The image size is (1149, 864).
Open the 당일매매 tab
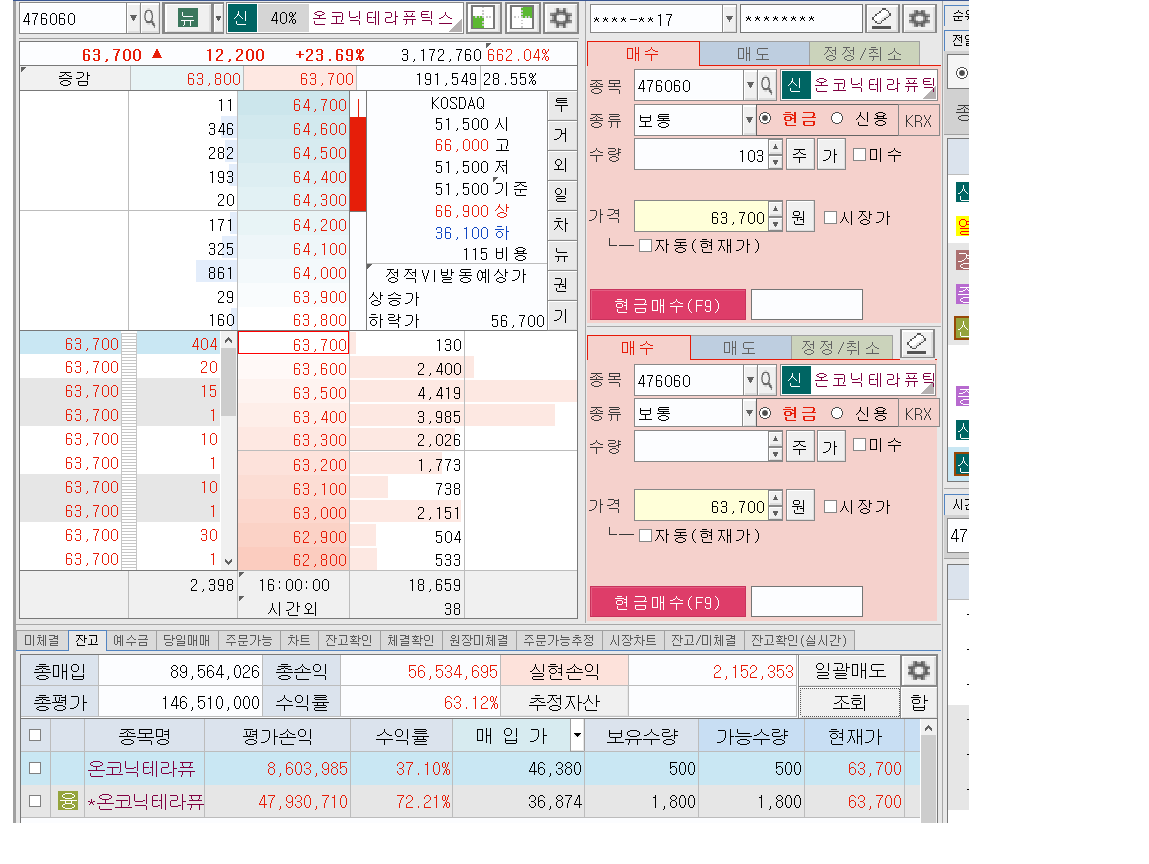pyautogui.click(x=186, y=640)
